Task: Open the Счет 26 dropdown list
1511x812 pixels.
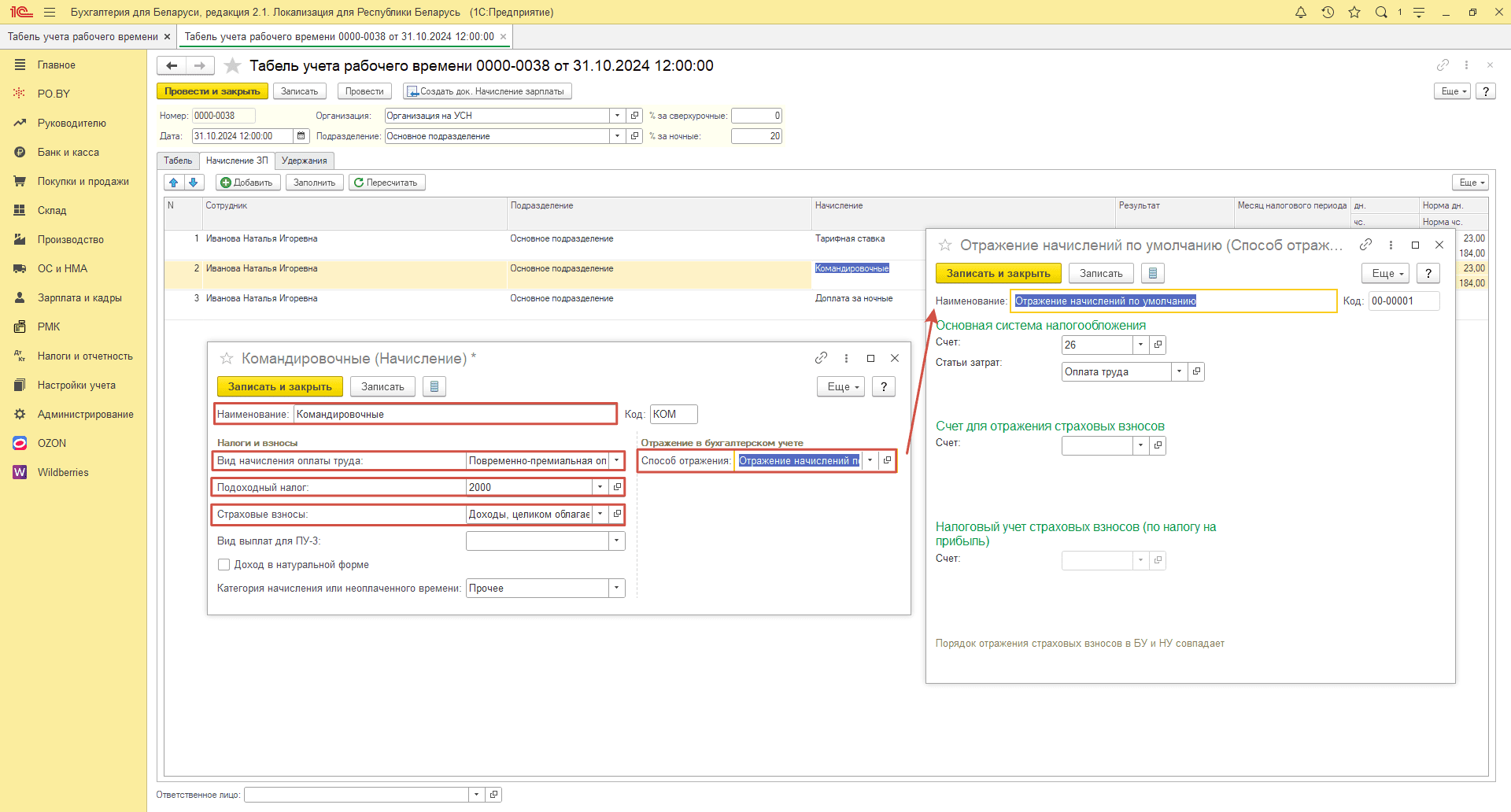Action: point(1140,345)
